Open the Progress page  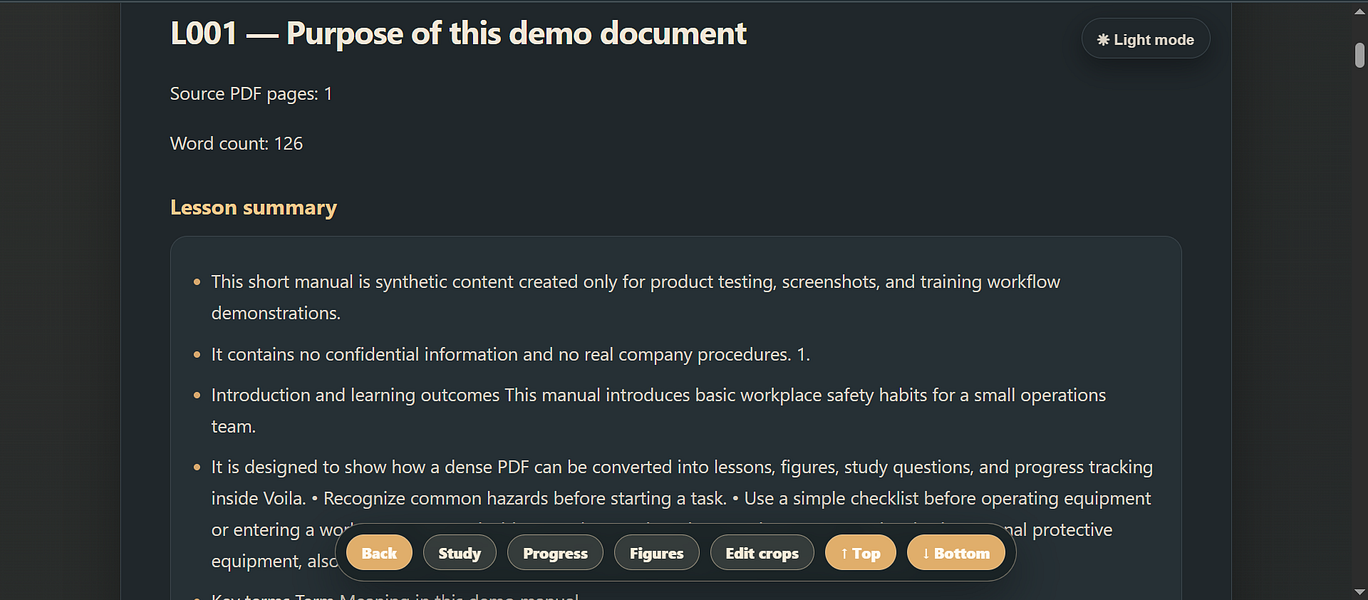point(555,553)
